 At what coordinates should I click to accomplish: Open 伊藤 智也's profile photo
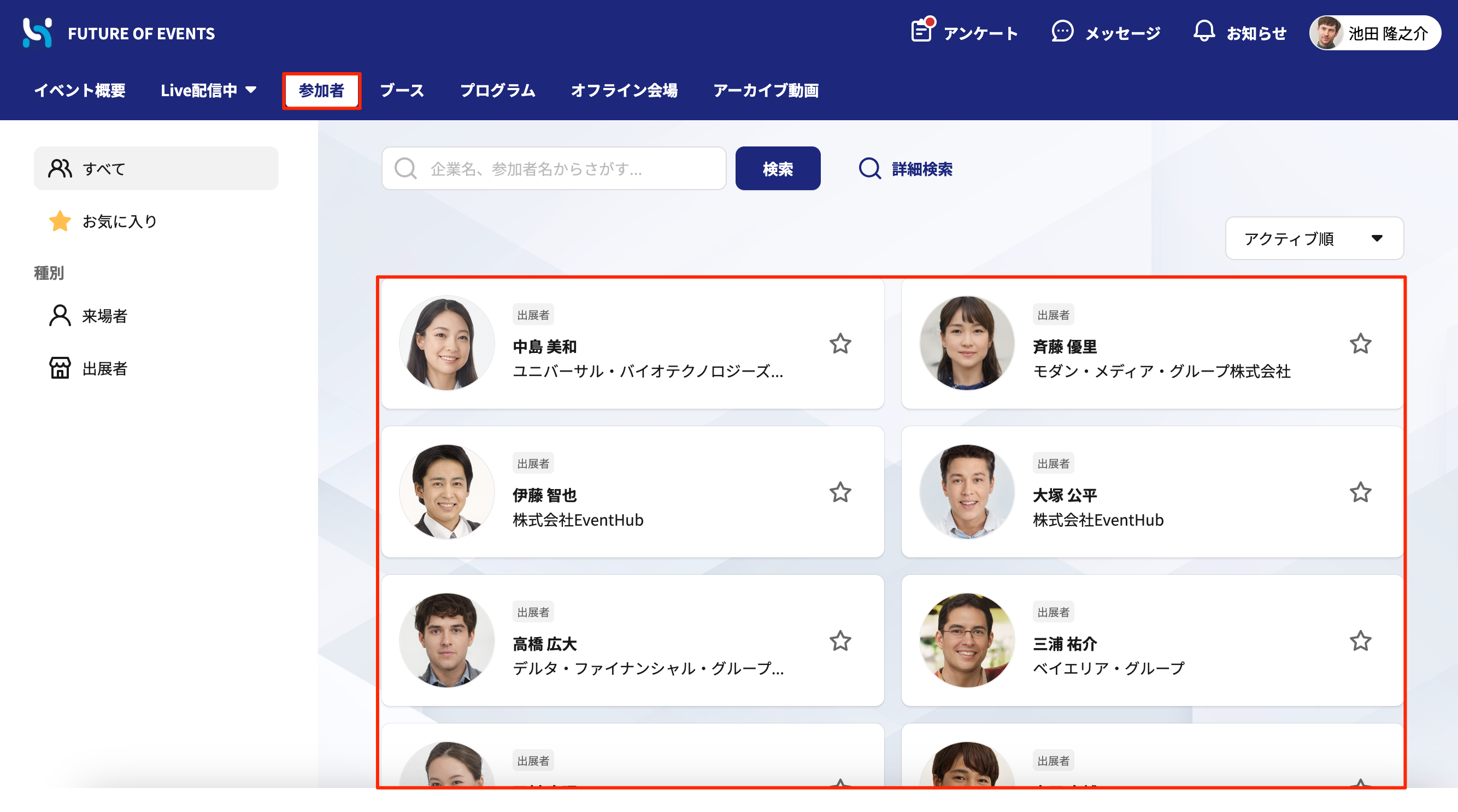tap(446, 492)
